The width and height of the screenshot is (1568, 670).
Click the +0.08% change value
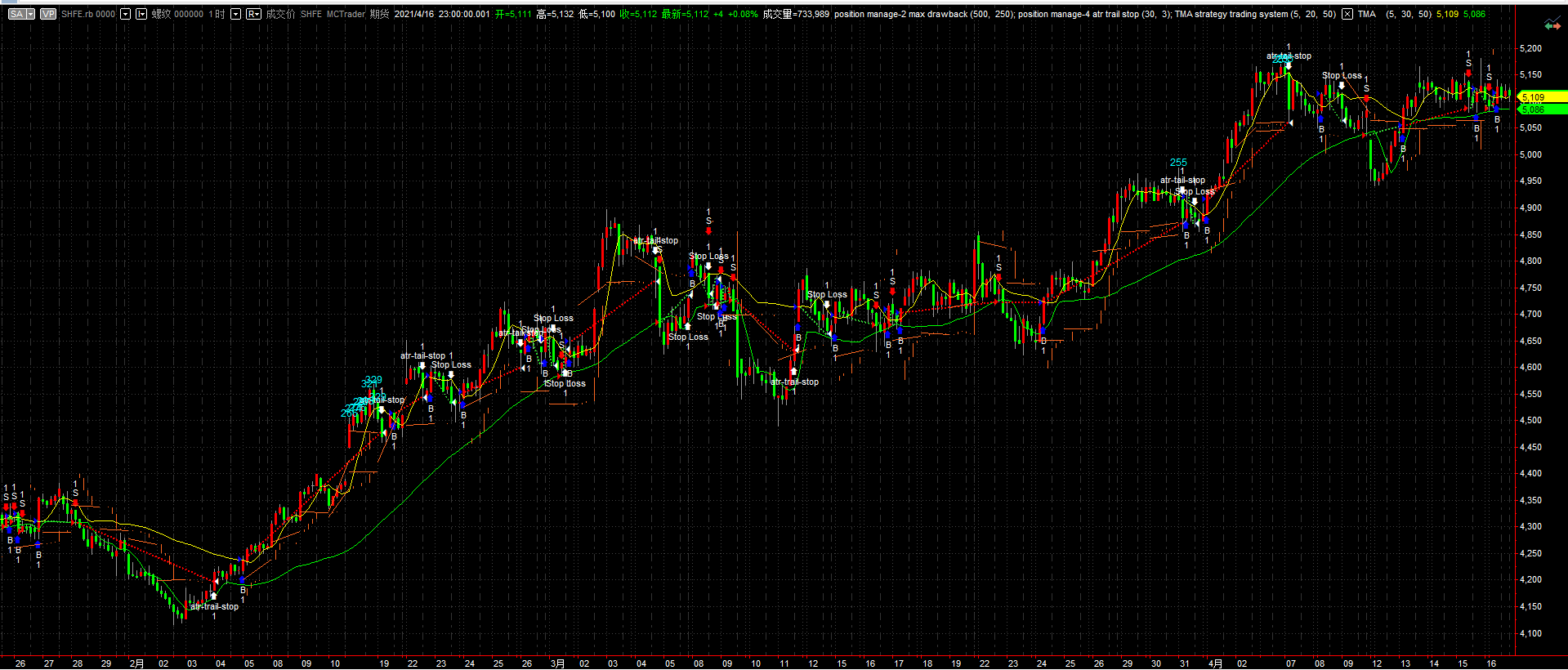tap(742, 14)
